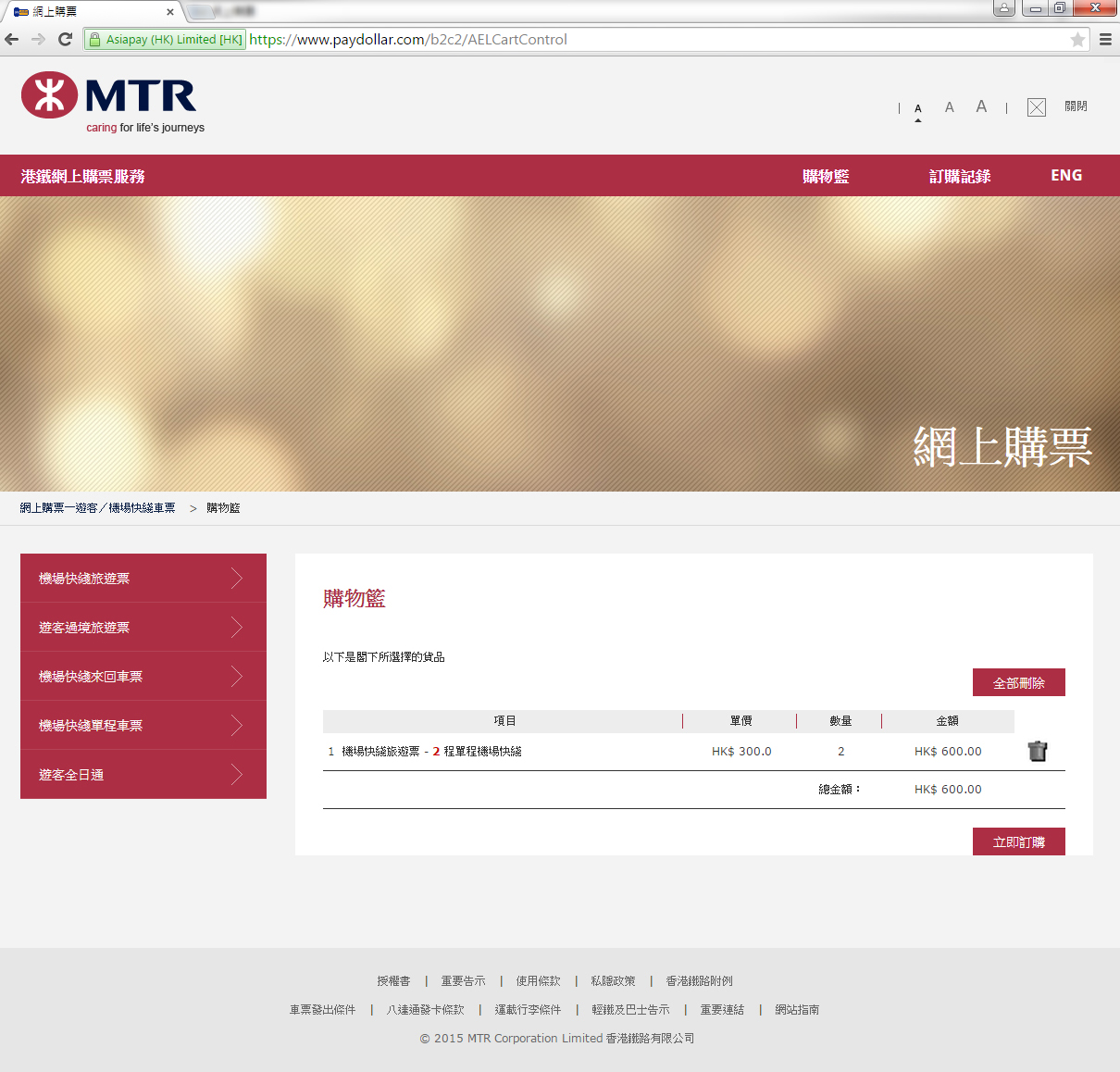Click the user profile icon in title bar
This screenshot has height=1072, width=1120.
coord(1004,8)
